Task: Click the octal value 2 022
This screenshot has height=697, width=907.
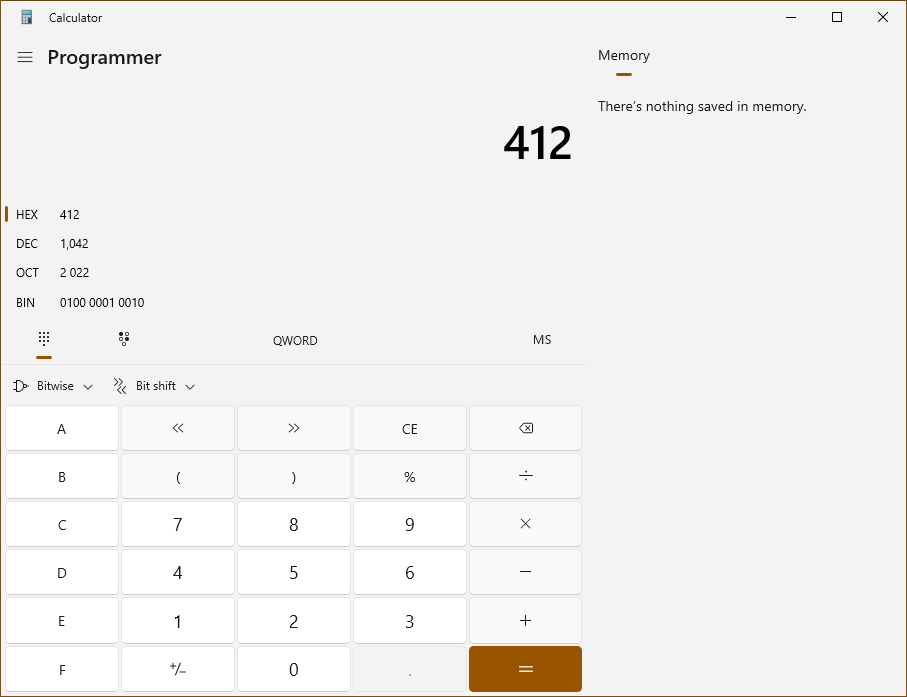Action: tap(74, 272)
